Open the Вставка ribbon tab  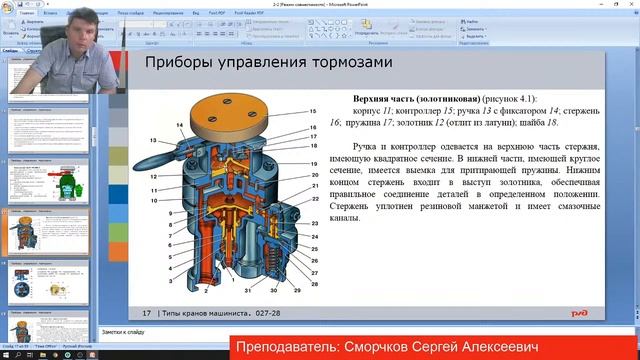pos(50,13)
